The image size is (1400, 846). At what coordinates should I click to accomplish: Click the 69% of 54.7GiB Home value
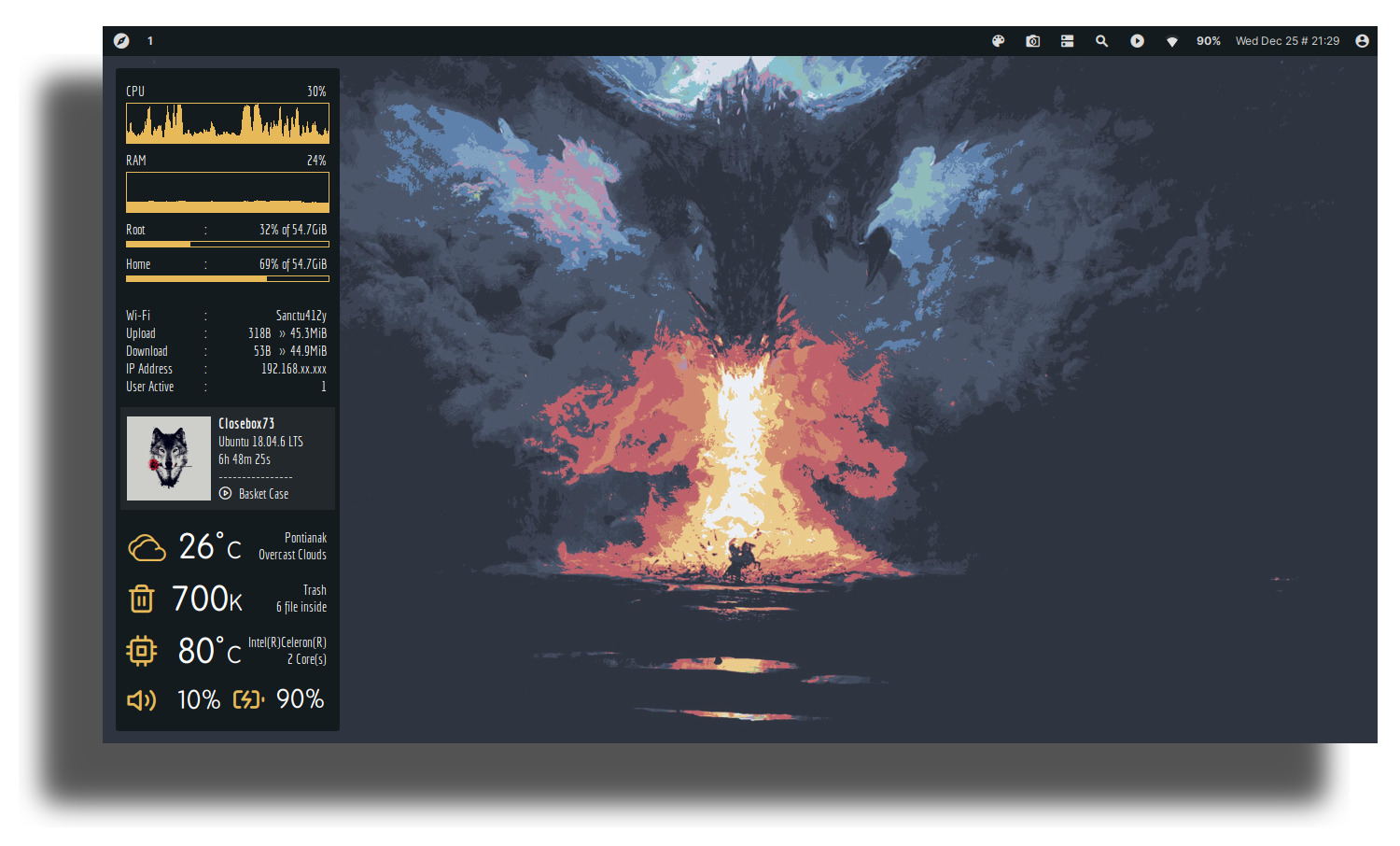(293, 264)
